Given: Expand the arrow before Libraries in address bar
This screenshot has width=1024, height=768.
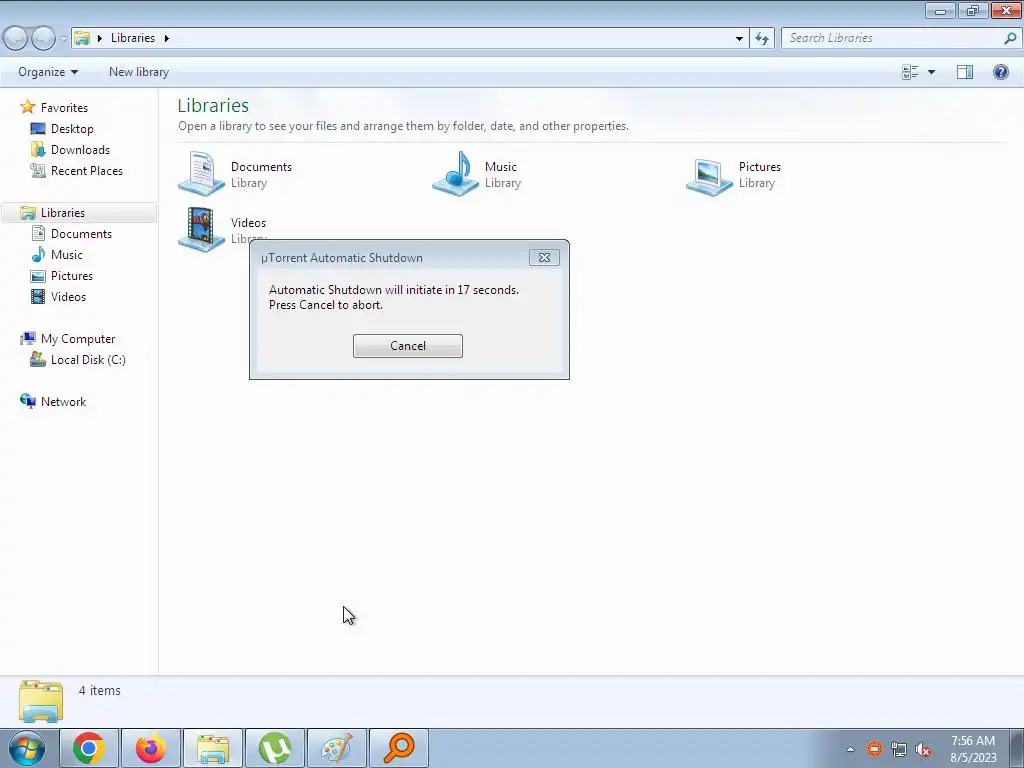Looking at the screenshot, I should 99,38.
